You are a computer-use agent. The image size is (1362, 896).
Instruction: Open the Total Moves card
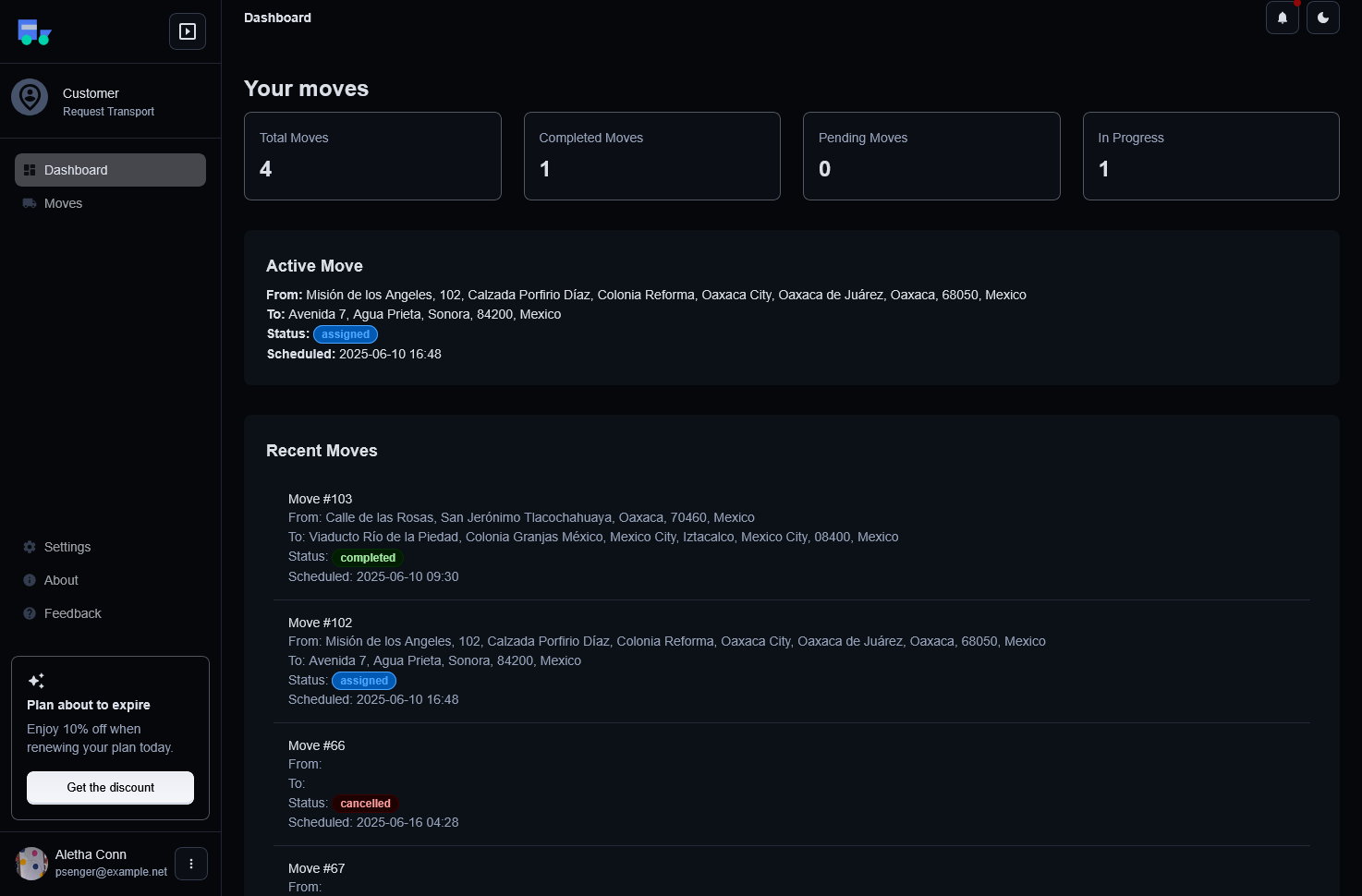372,156
